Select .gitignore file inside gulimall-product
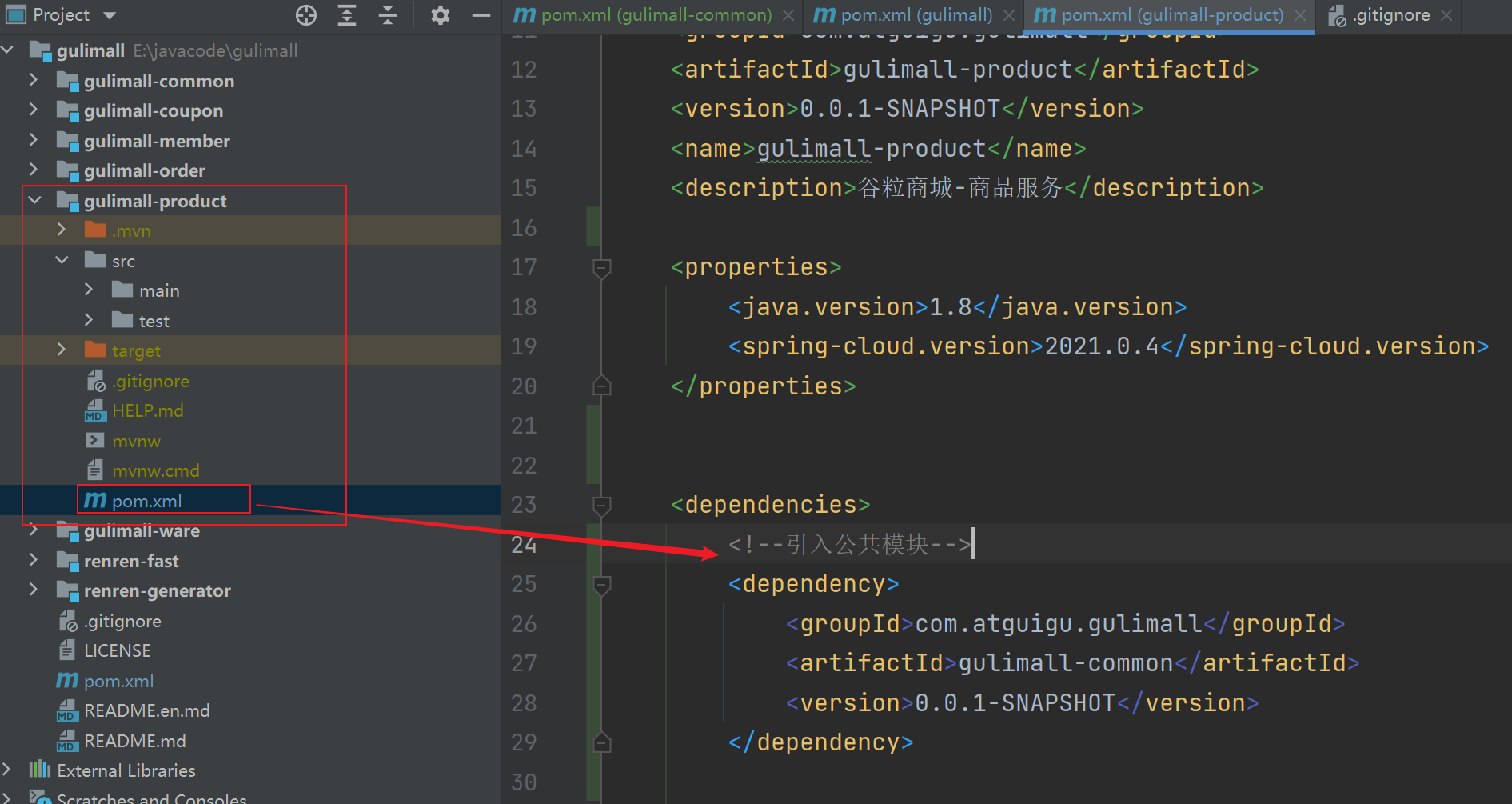1512x804 pixels. 150,381
